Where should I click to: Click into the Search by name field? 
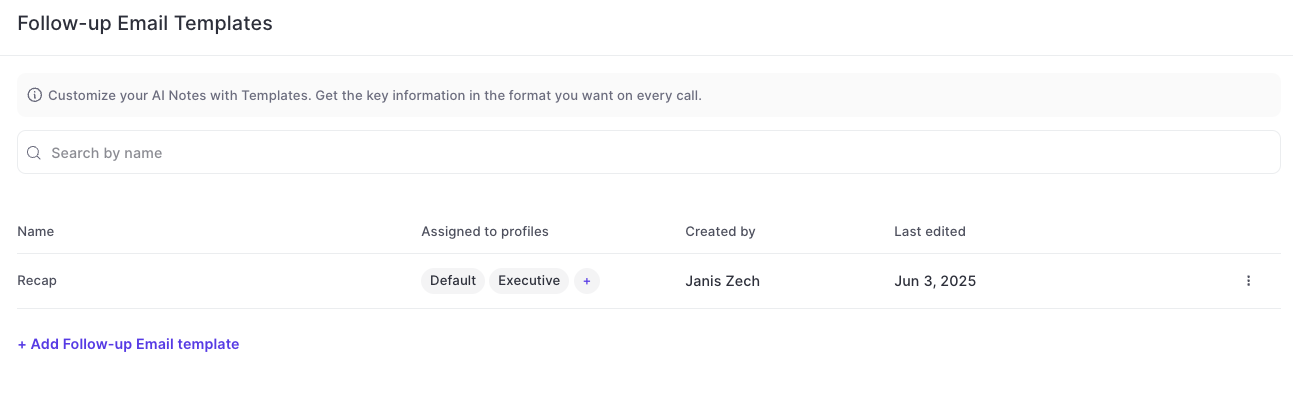pyautogui.click(x=648, y=152)
